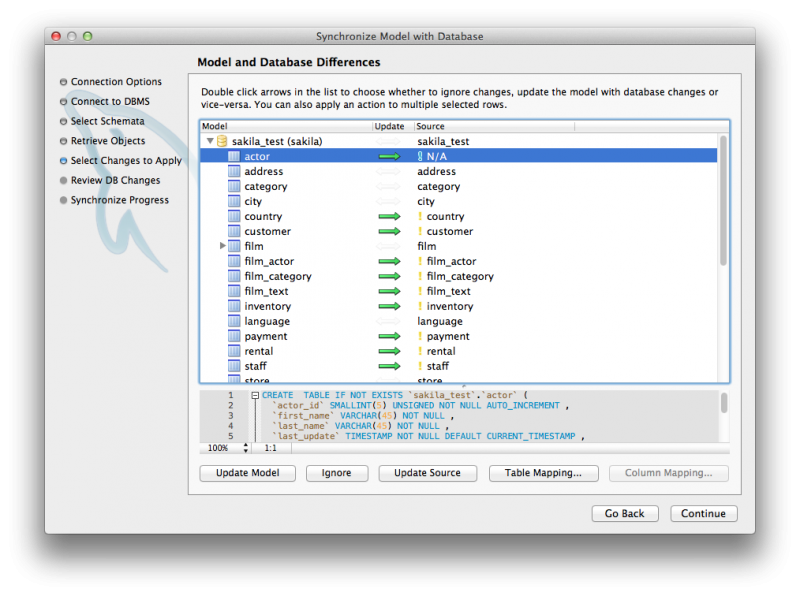
Task: Click the rental sync arrow
Action: pos(391,351)
